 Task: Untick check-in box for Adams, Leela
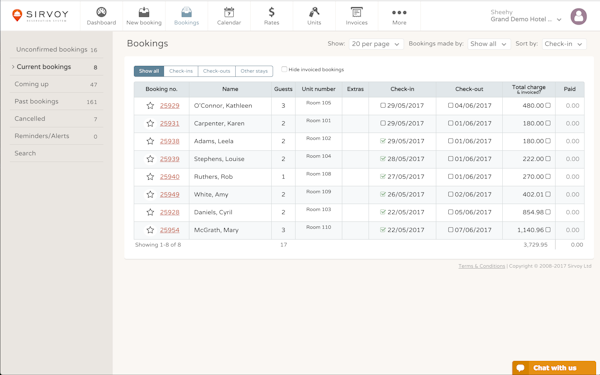tap(383, 141)
